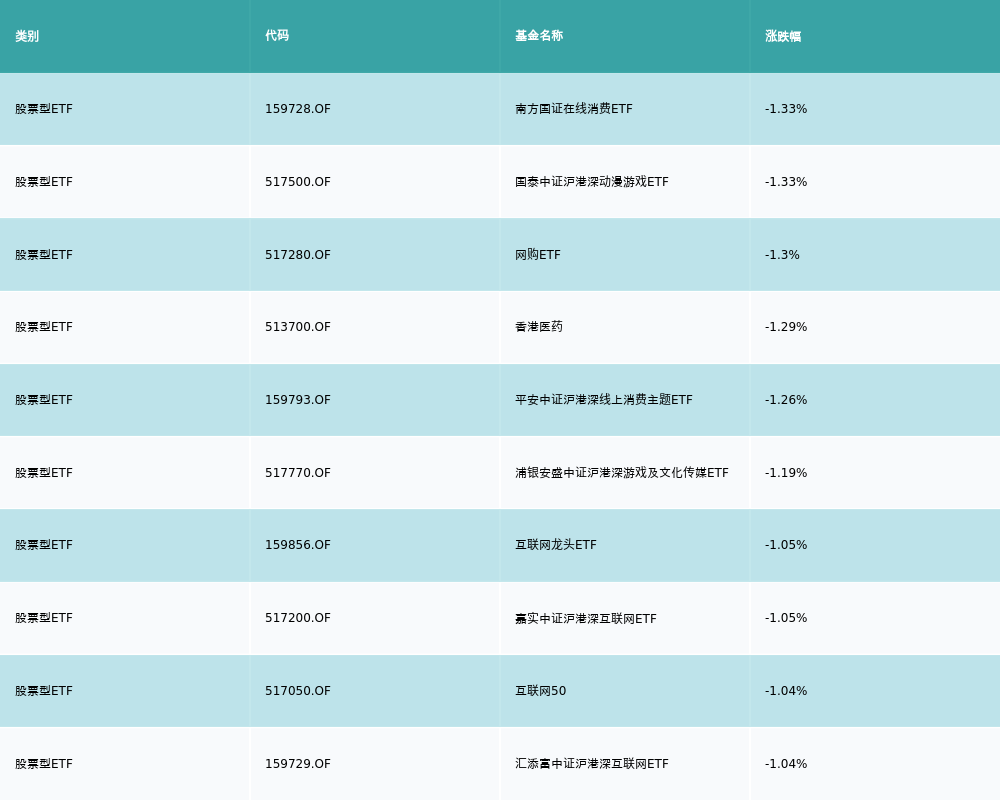Click fund code 517200.OF
The width and height of the screenshot is (1000, 800).
coord(298,618)
